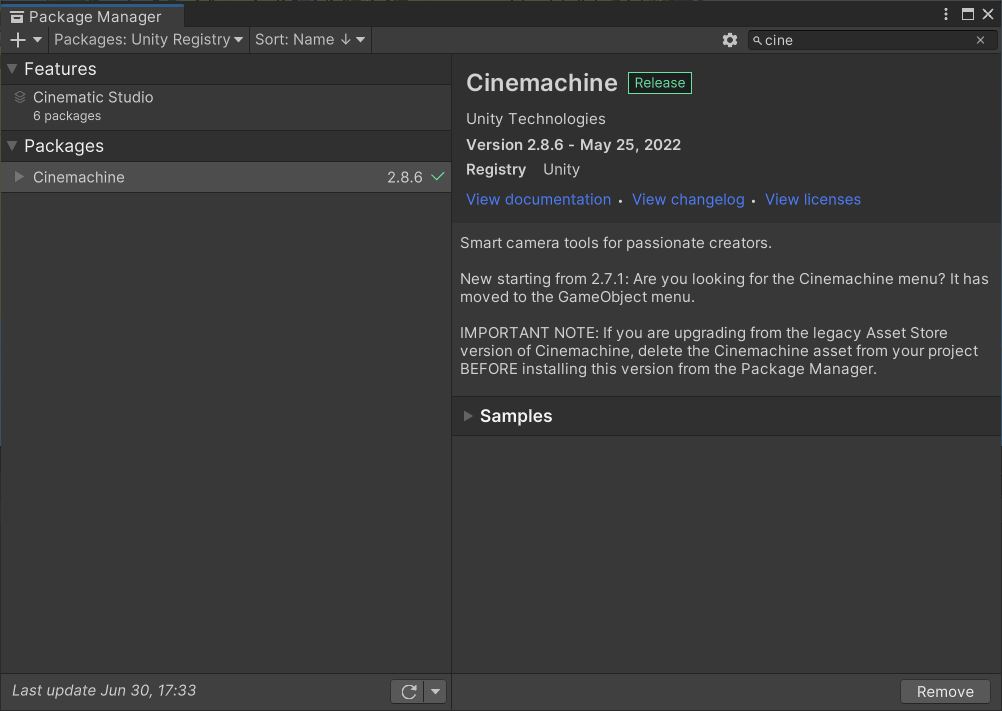The width and height of the screenshot is (1002, 711).
Task: Open the Packages: Unity Registry dropdown
Action: 148,40
